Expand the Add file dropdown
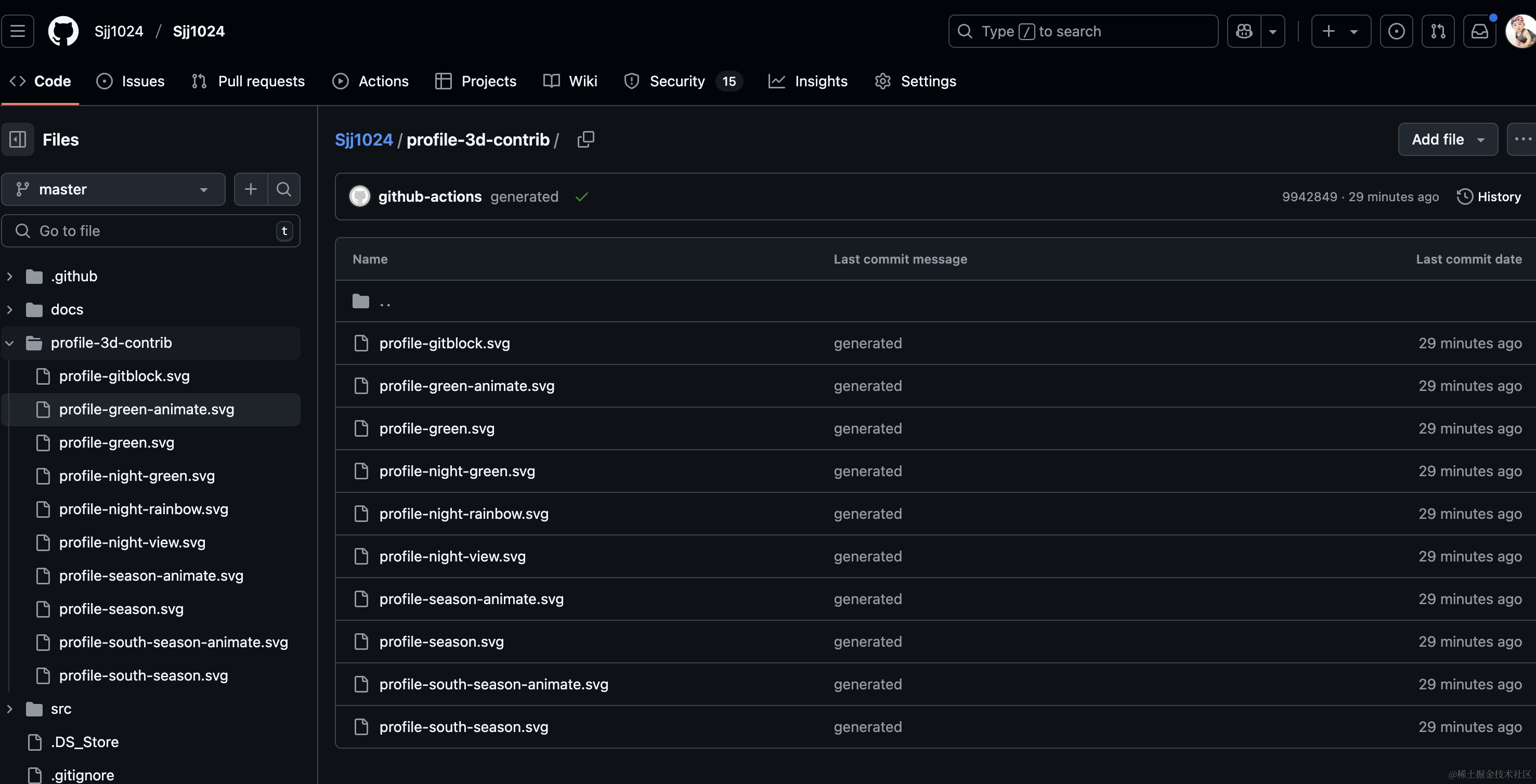The height and width of the screenshot is (784, 1536). point(1447,139)
